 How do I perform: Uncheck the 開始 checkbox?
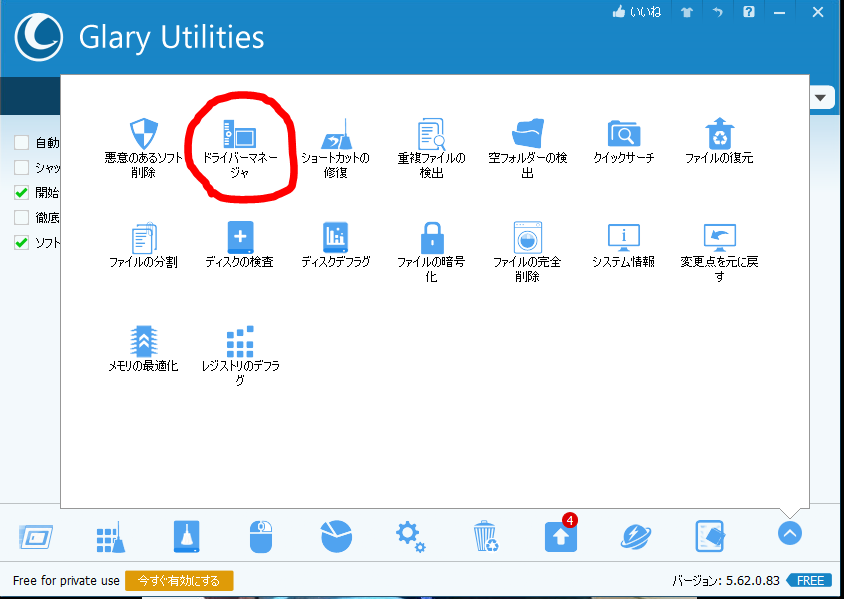[22, 193]
